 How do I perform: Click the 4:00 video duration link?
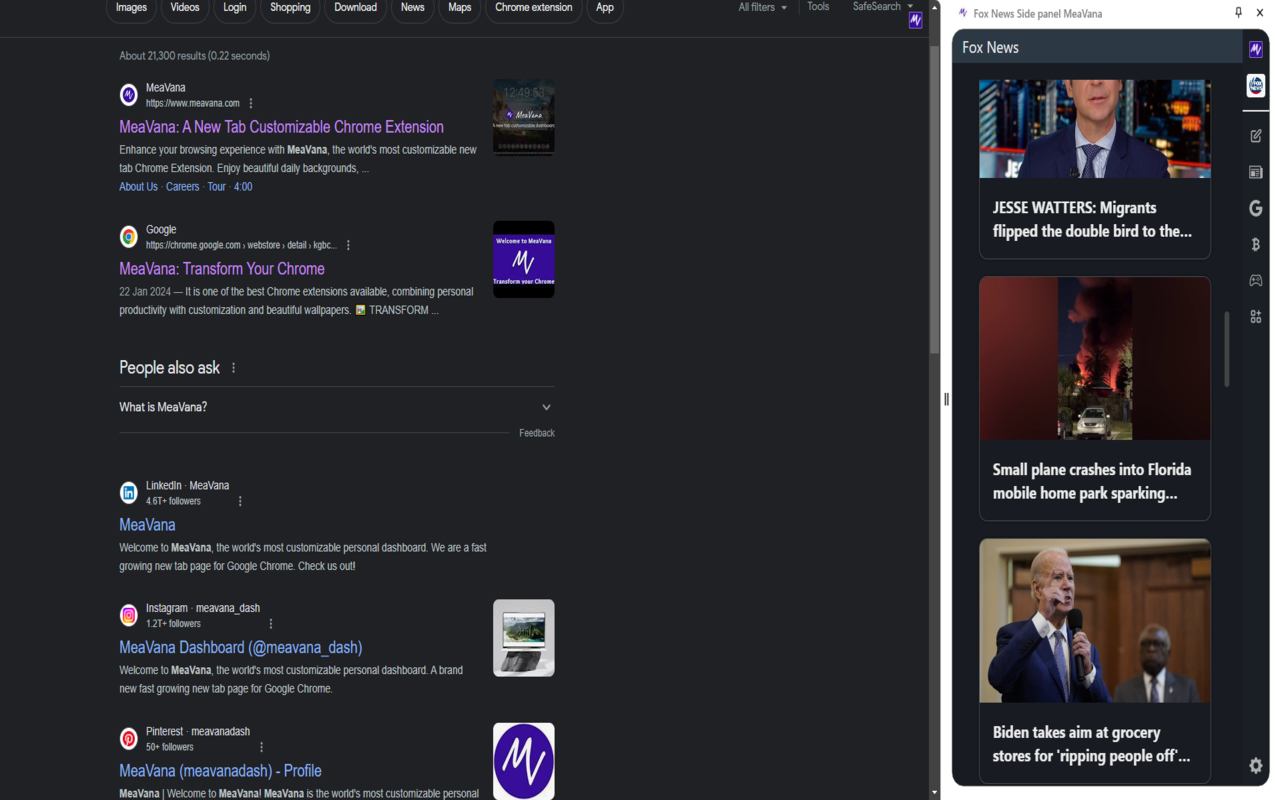[x=243, y=187]
